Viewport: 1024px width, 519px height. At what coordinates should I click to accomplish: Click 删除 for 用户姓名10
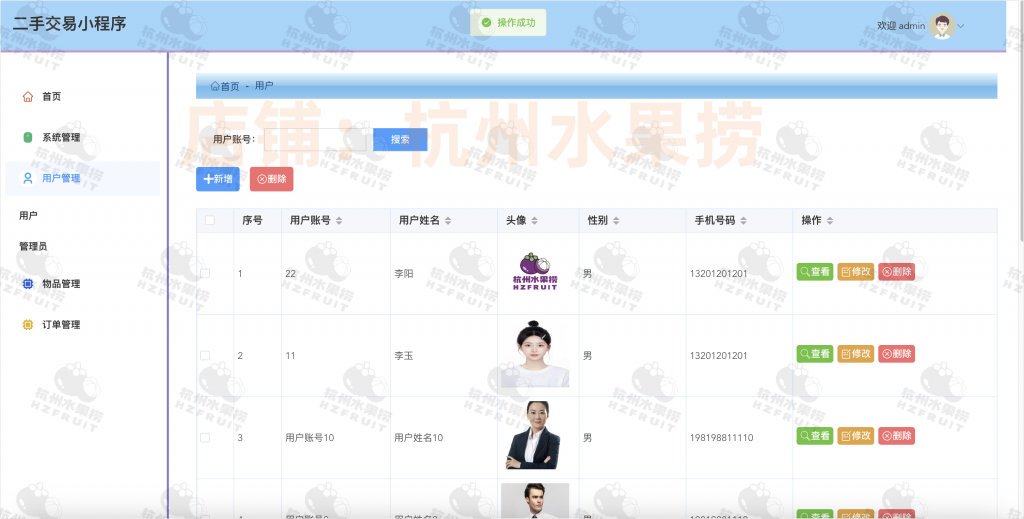click(x=896, y=435)
